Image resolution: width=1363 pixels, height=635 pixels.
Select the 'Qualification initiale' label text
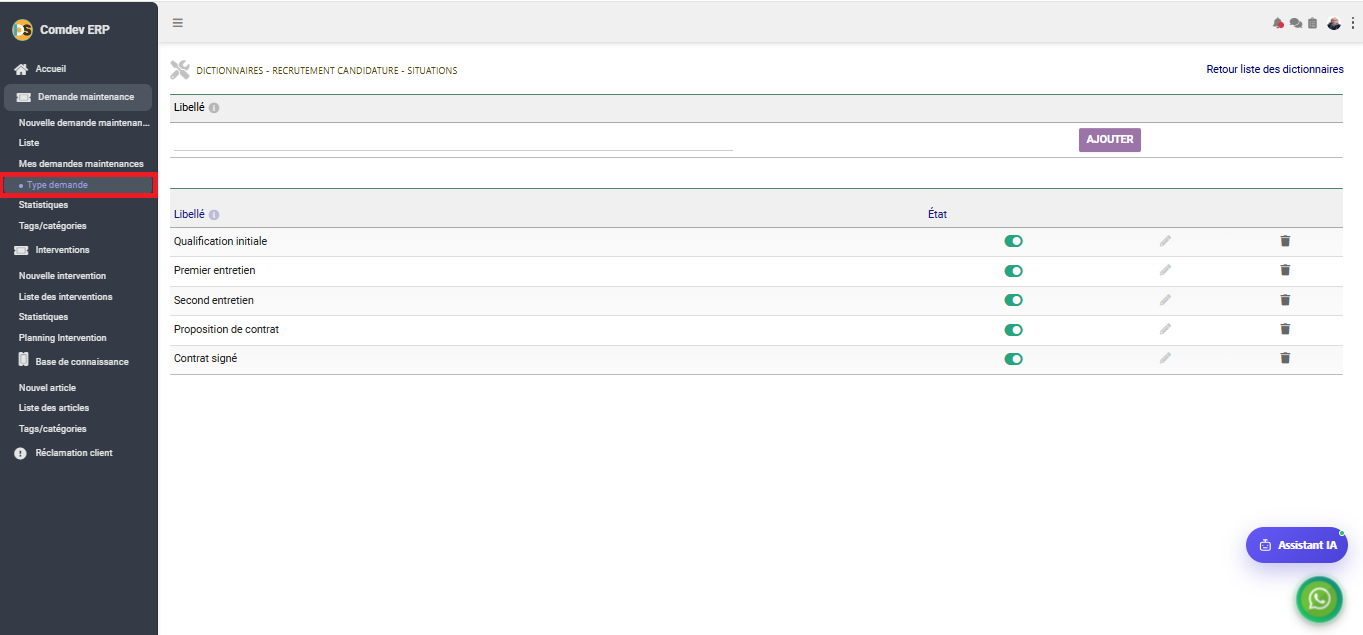point(220,241)
